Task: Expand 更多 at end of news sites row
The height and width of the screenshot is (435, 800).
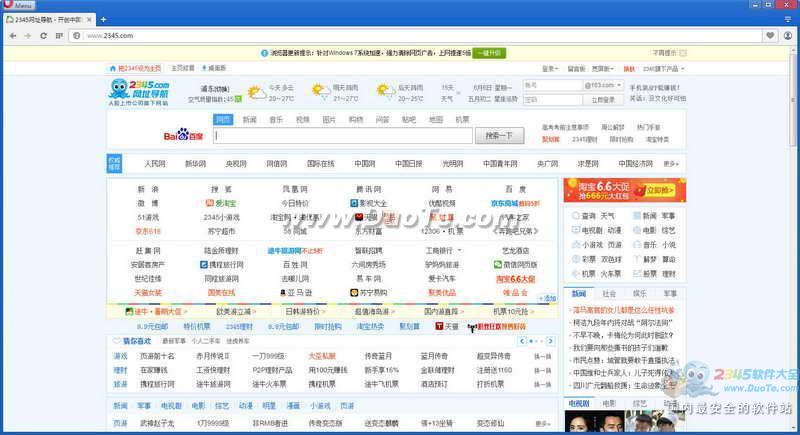Action: pyautogui.click(x=670, y=164)
